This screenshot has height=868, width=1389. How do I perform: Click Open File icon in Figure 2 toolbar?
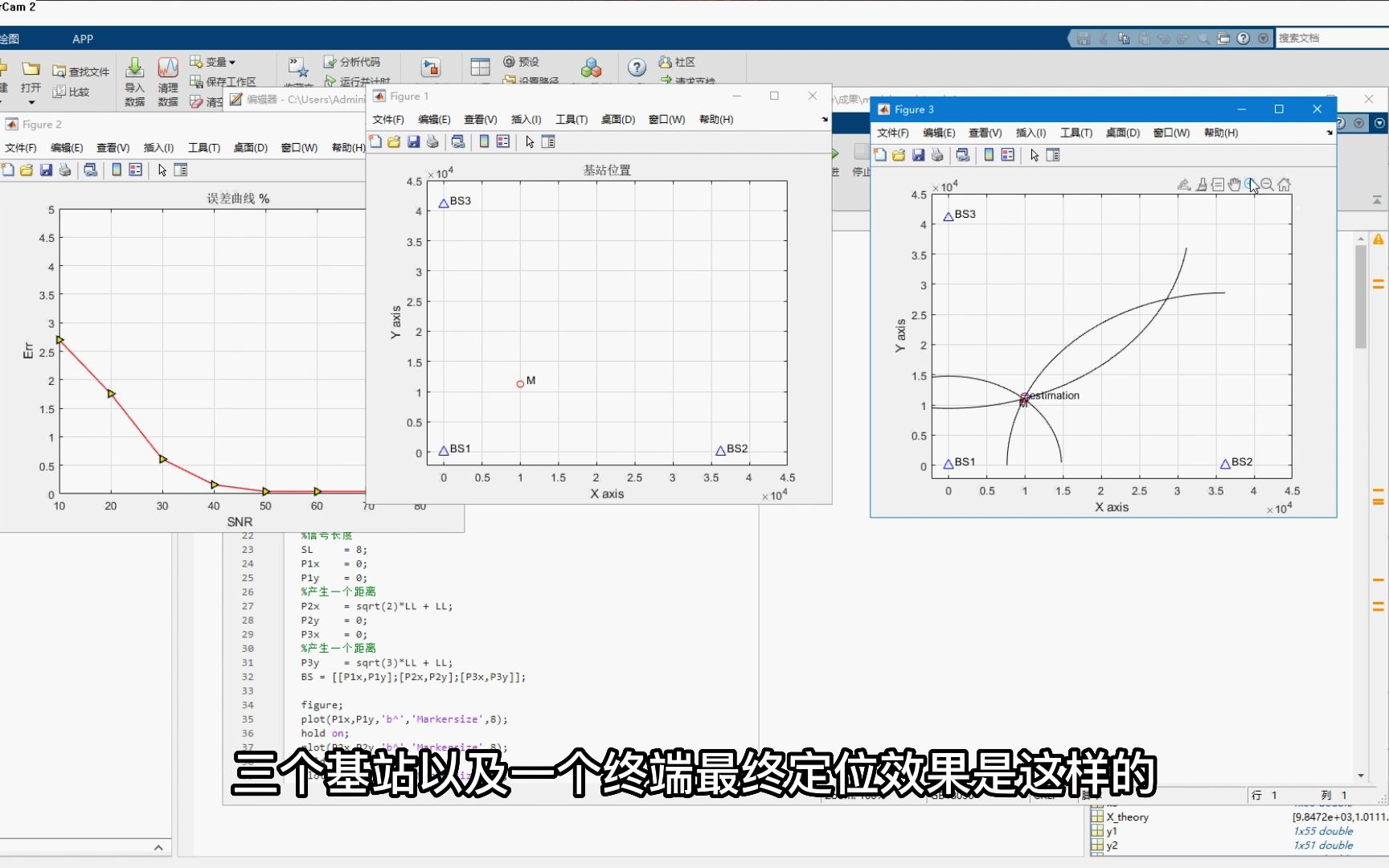click(27, 170)
